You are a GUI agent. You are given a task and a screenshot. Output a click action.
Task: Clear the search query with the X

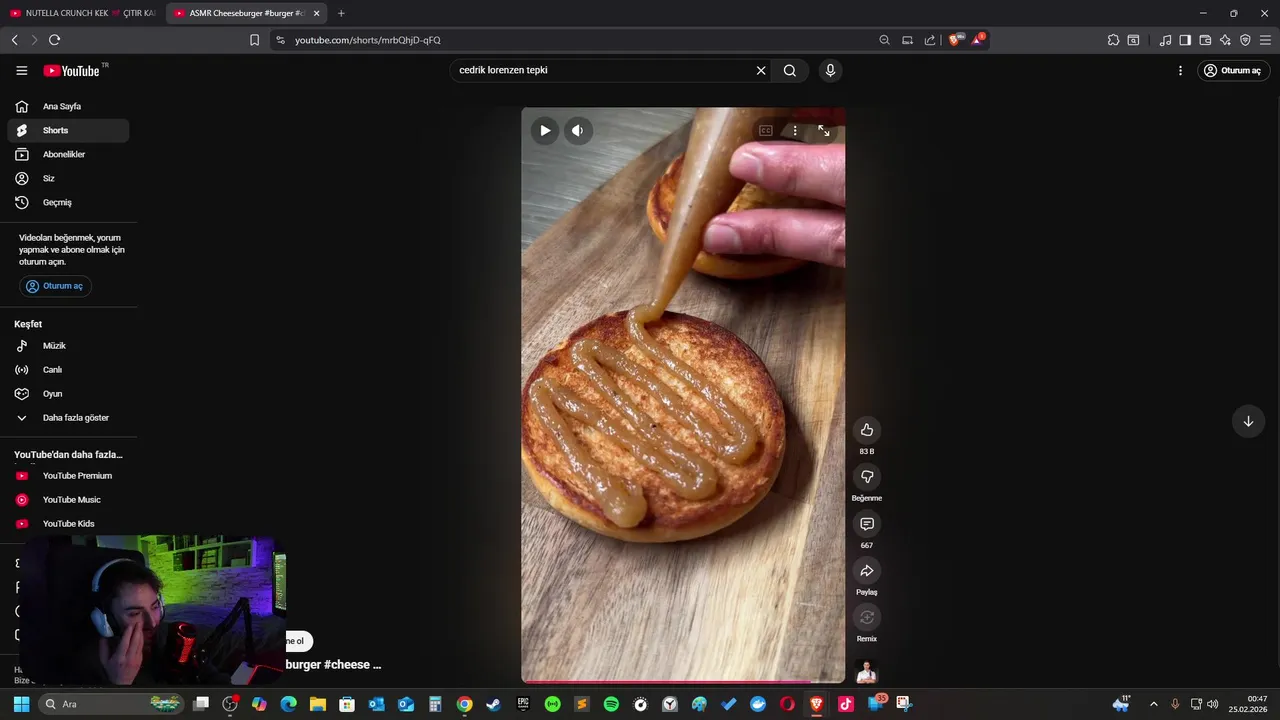coord(761,70)
